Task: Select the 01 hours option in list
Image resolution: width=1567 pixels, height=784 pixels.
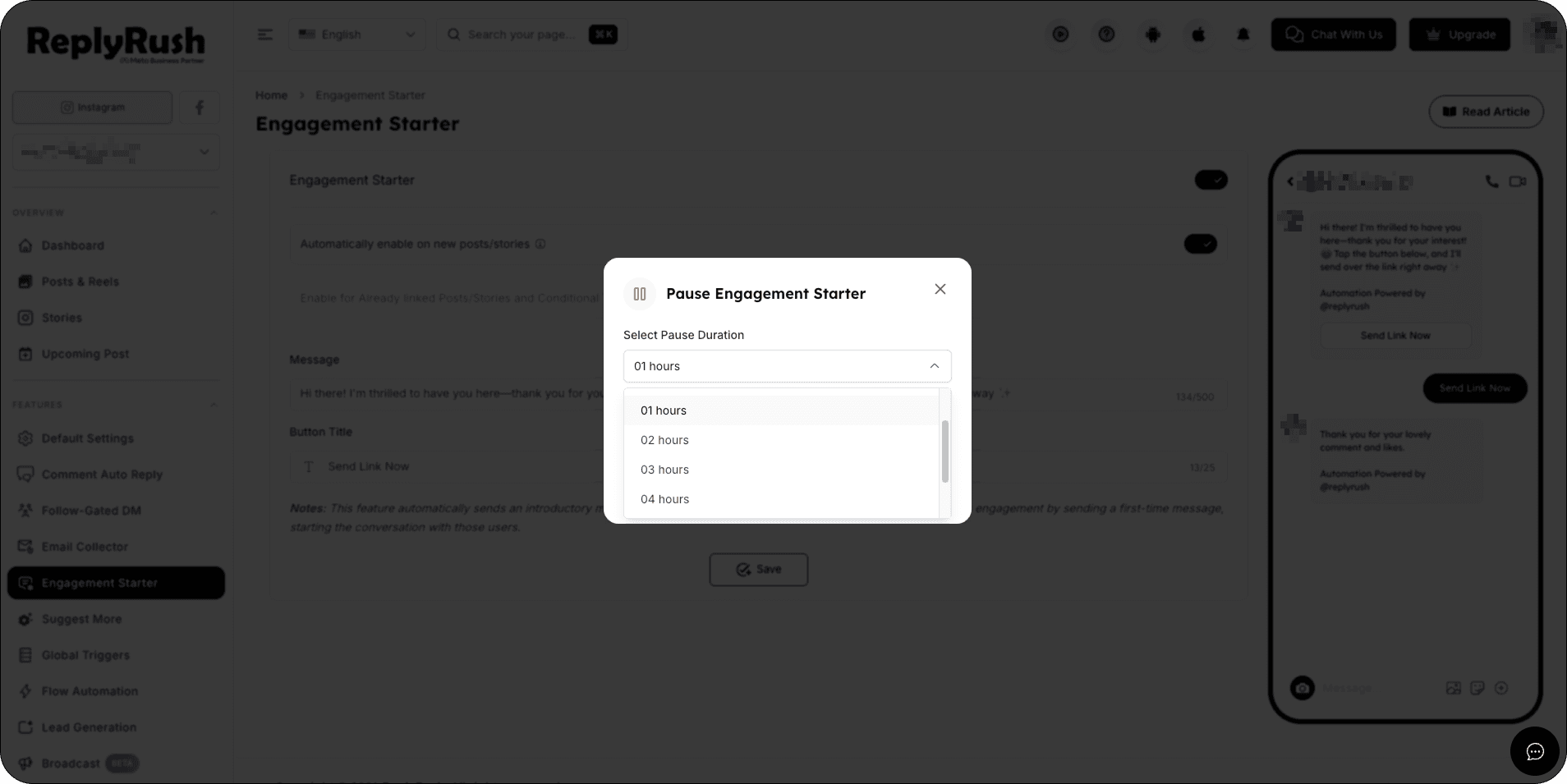Action: (x=781, y=410)
